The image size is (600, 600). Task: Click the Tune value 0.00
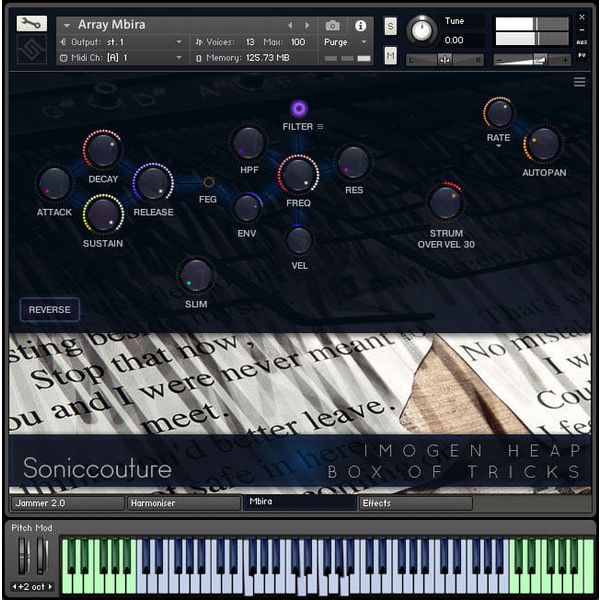[x=453, y=40]
